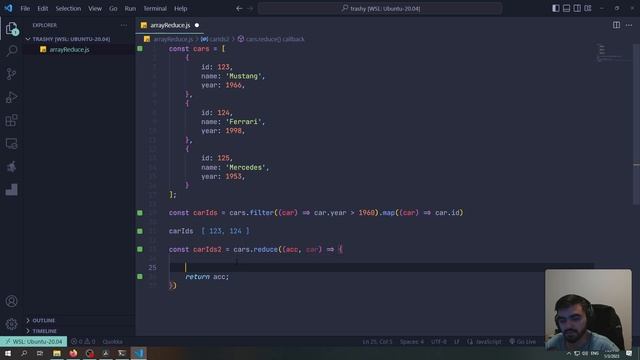Open the Manage gear icon
This screenshot has height=360, width=640.
tap(11, 324)
